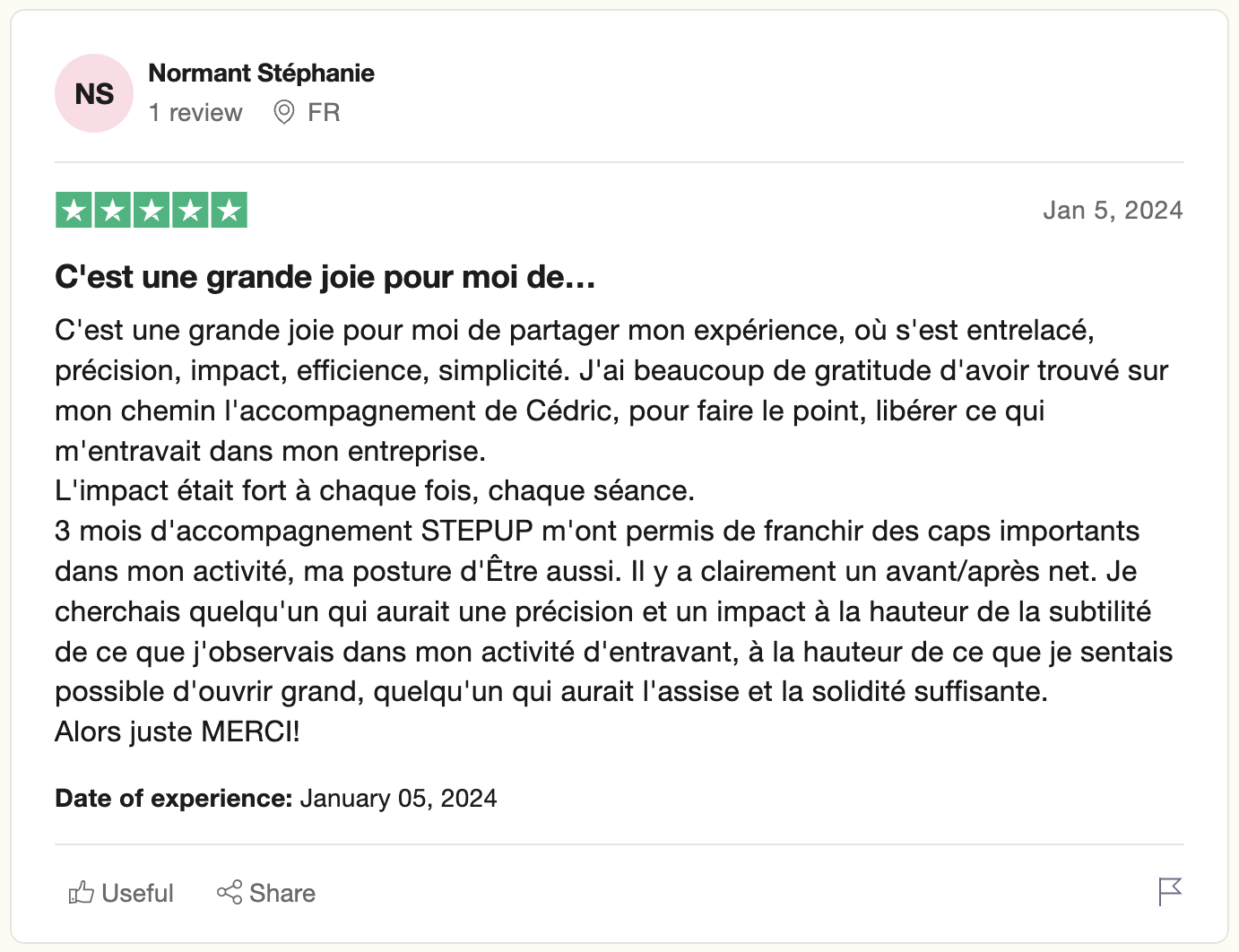The width and height of the screenshot is (1239, 952).
Task: Click the thumbs-up Useful icon
Action: [x=82, y=893]
